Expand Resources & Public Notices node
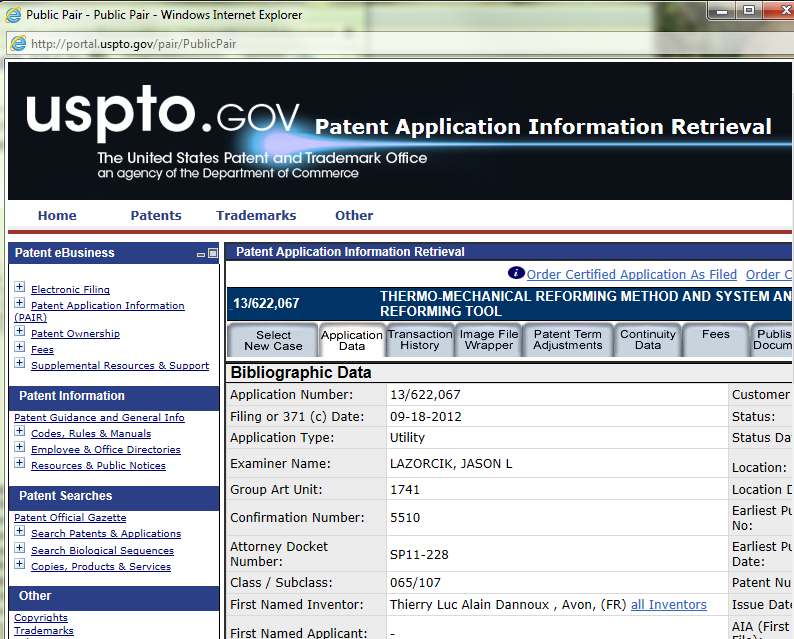794x639 pixels. [19, 463]
